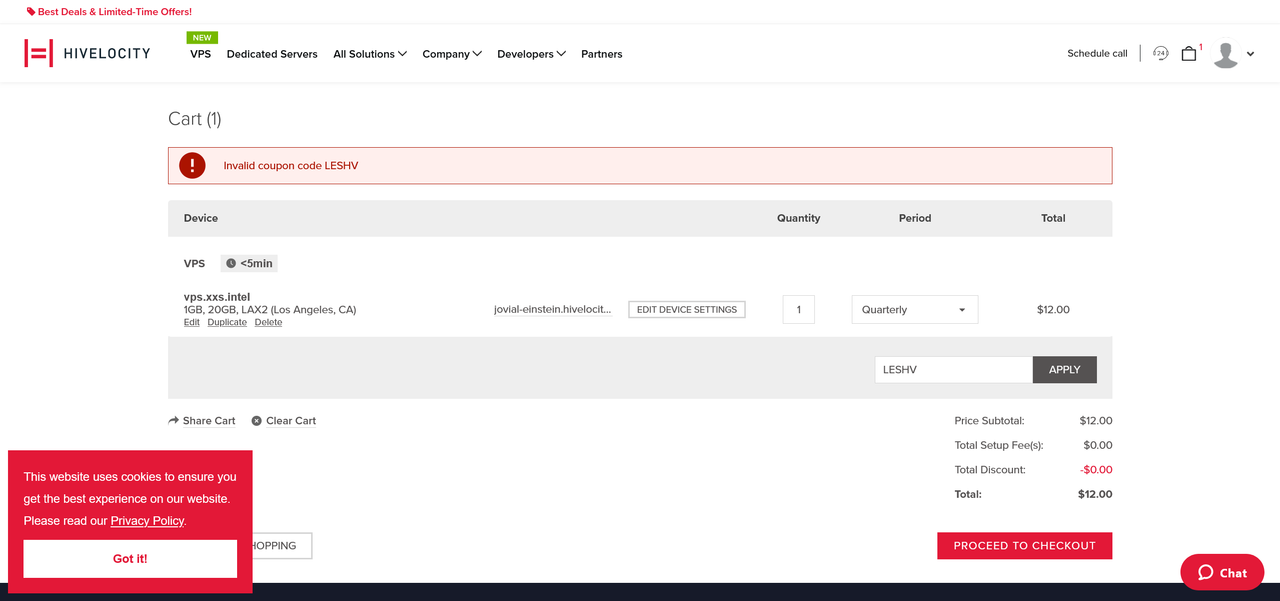
Task: Apply the coupon code
Action: 1065,370
